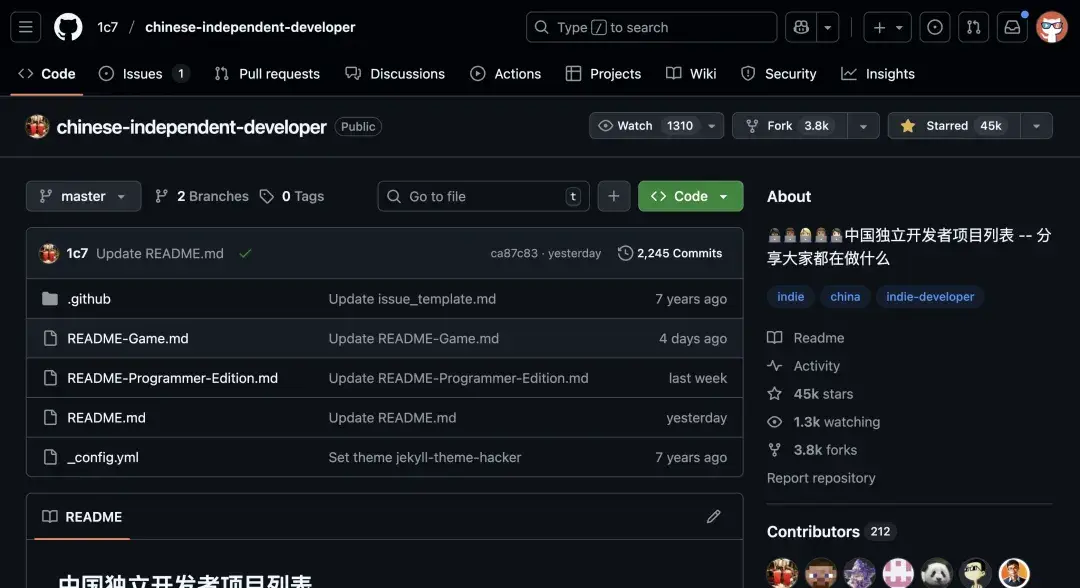Open GitHub home via the Octocat logo
The width and height of the screenshot is (1080, 588).
[67, 27]
